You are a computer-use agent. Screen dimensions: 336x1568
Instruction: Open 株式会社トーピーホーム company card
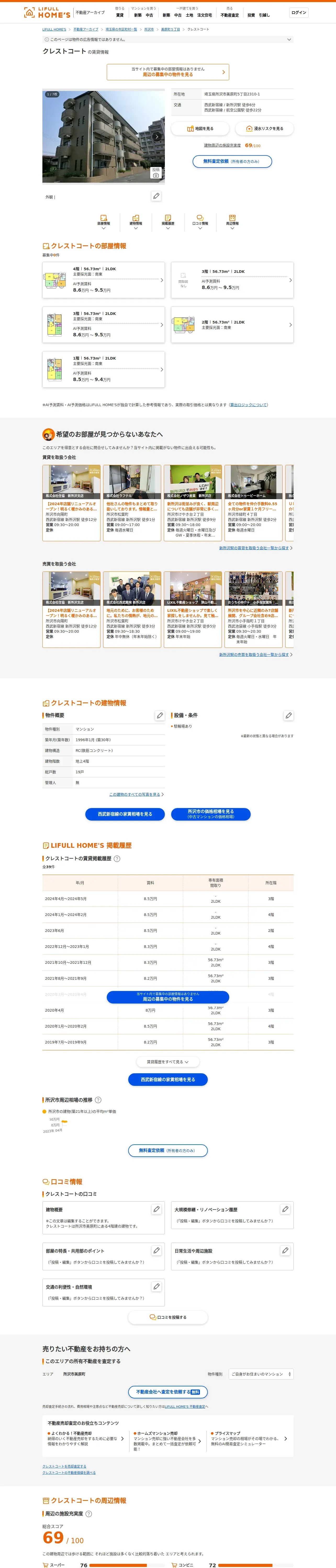(x=253, y=503)
